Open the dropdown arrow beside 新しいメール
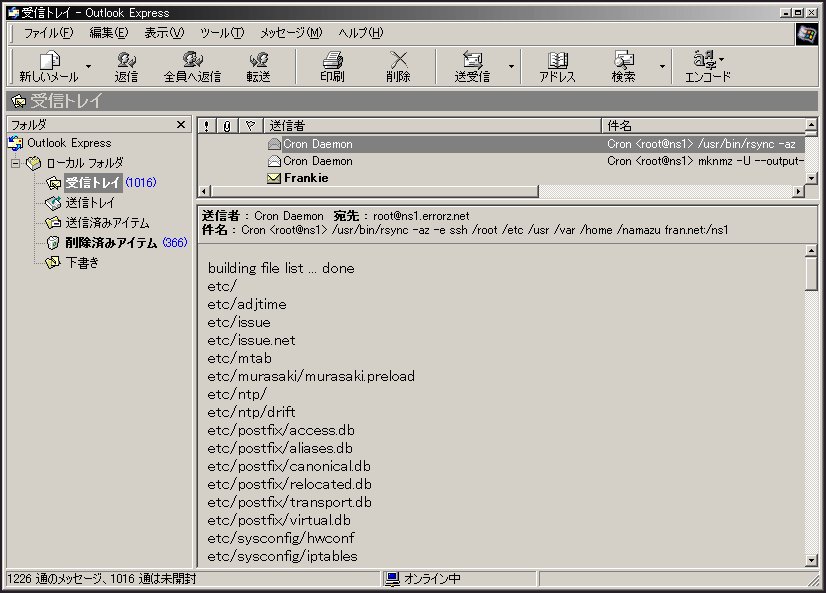 tap(88, 67)
